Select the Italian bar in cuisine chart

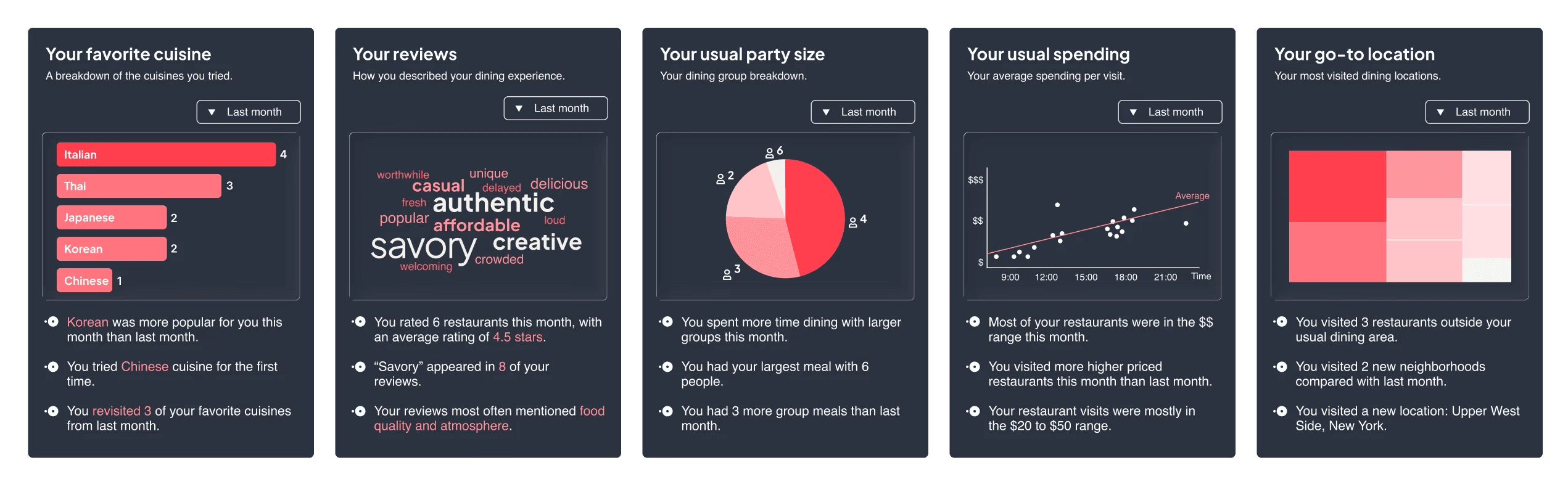[166, 154]
